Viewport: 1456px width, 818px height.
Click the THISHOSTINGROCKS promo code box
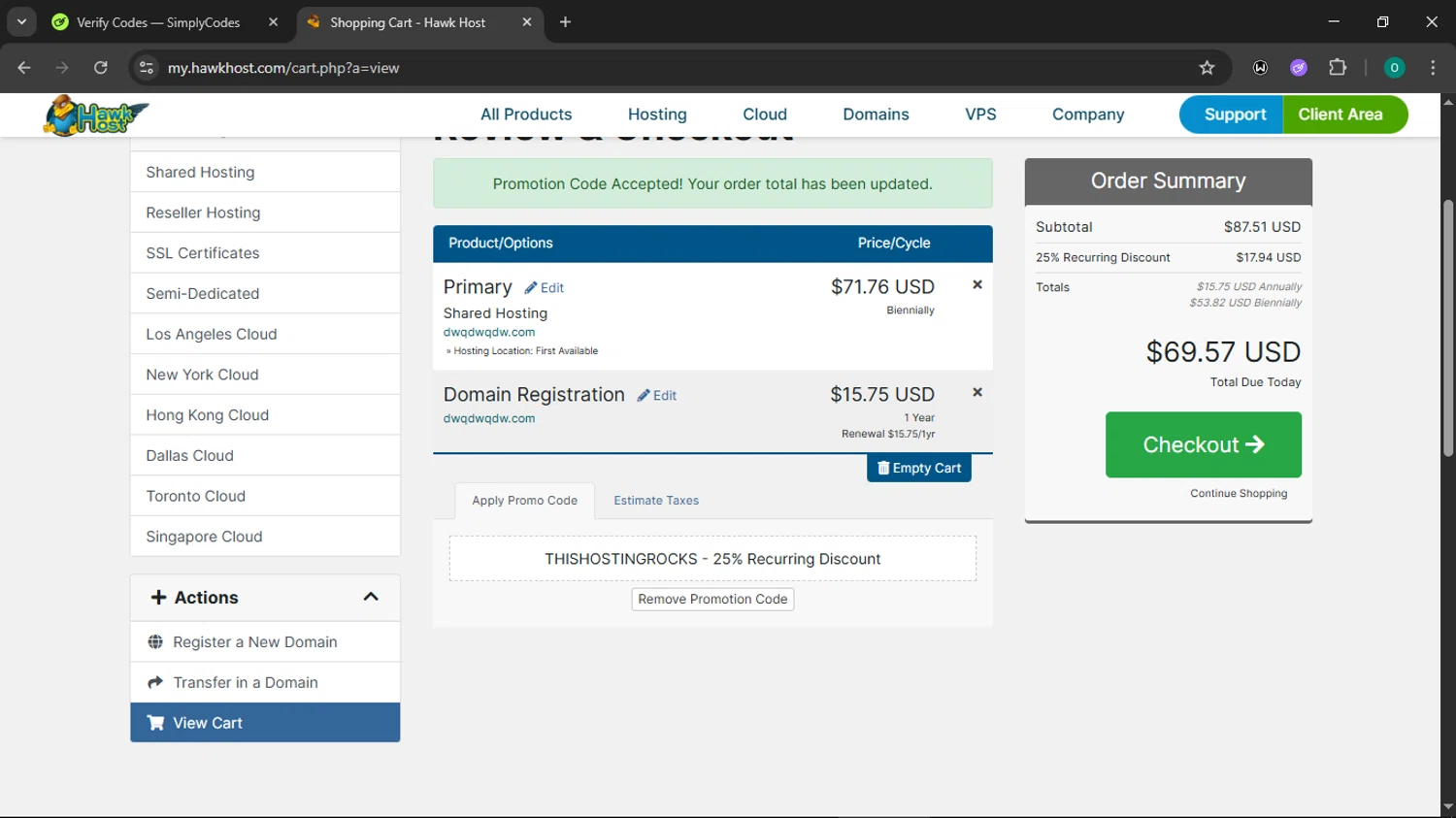coord(712,559)
